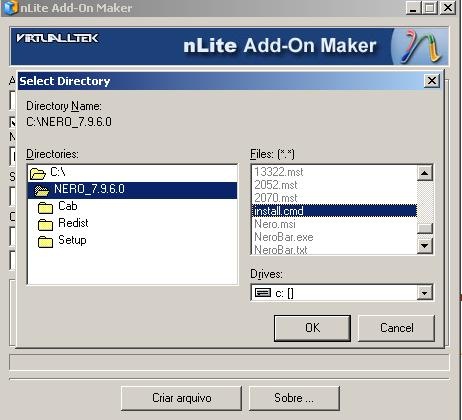Click the nLite Add-On Maker title bar icon
The image size is (462, 420).
point(10,7)
